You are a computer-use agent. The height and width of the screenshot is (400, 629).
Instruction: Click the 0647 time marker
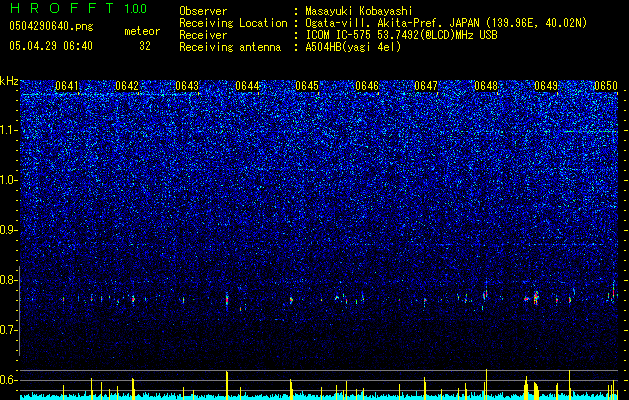click(426, 86)
